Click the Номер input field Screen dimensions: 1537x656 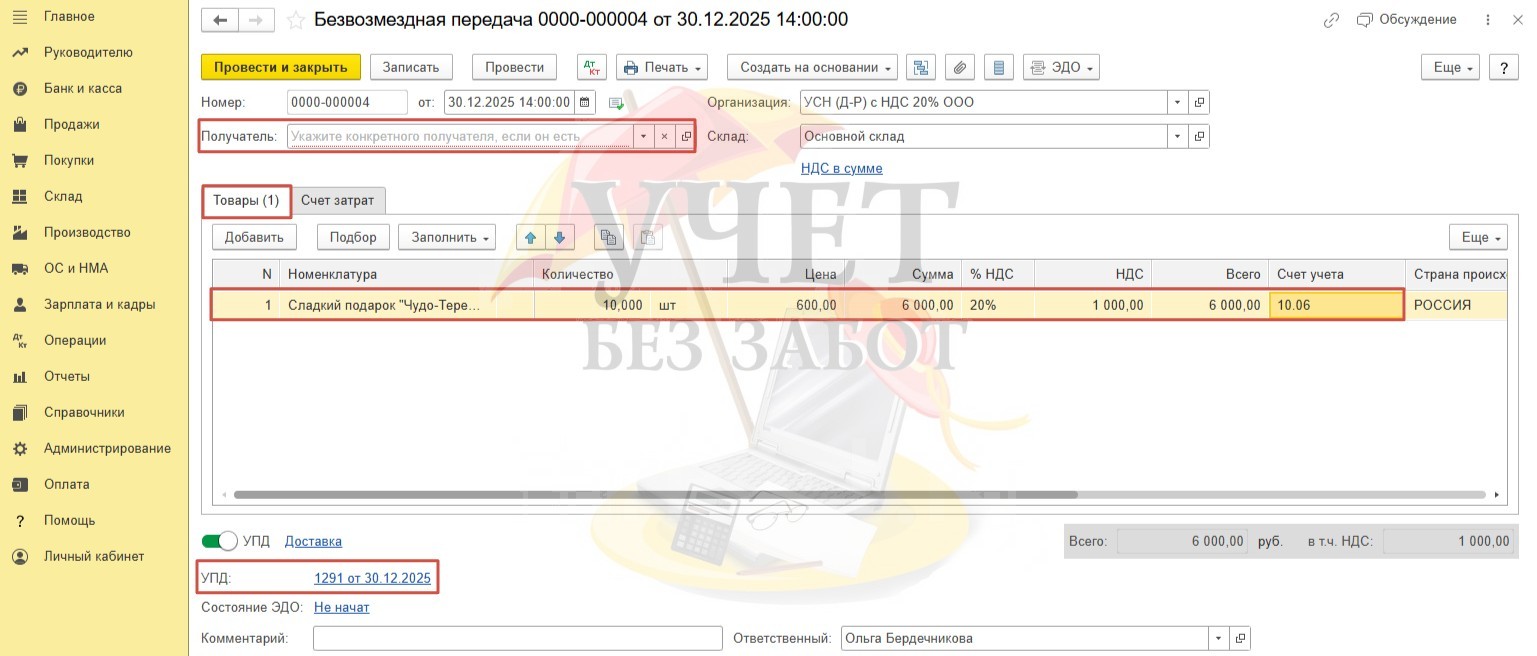click(x=347, y=102)
